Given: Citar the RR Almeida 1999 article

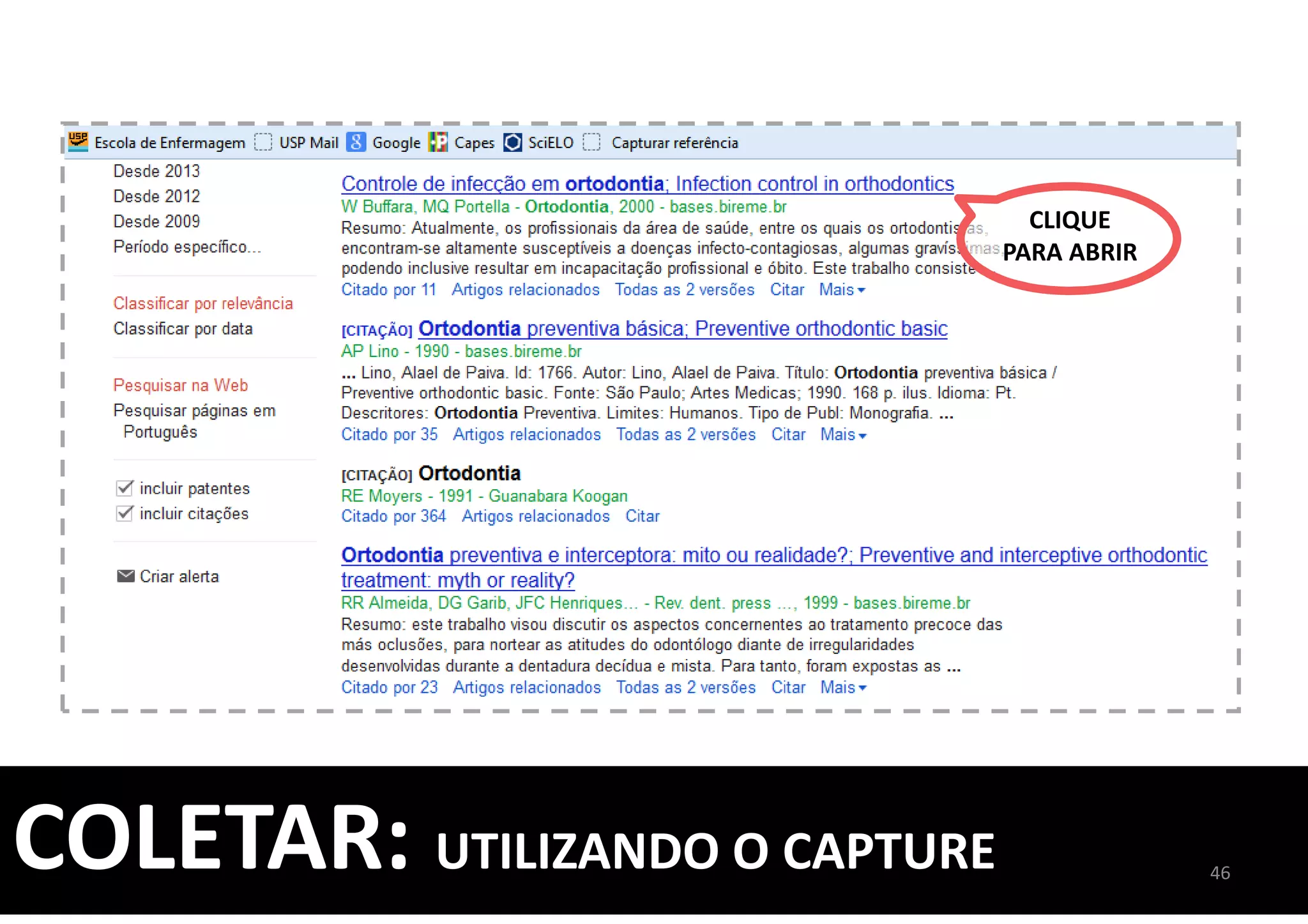Looking at the screenshot, I should click(x=788, y=688).
